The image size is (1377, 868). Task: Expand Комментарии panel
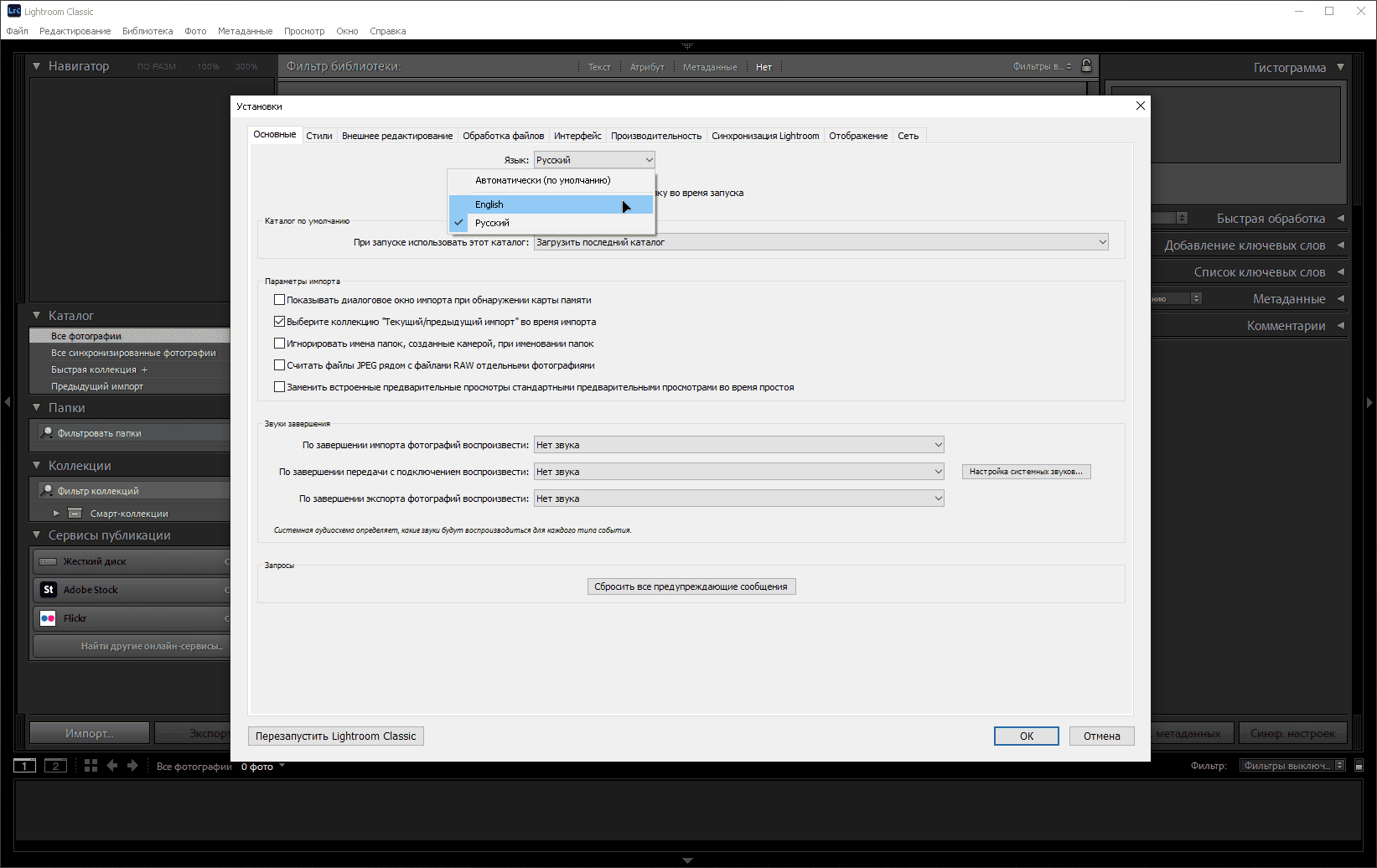(x=1340, y=326)
